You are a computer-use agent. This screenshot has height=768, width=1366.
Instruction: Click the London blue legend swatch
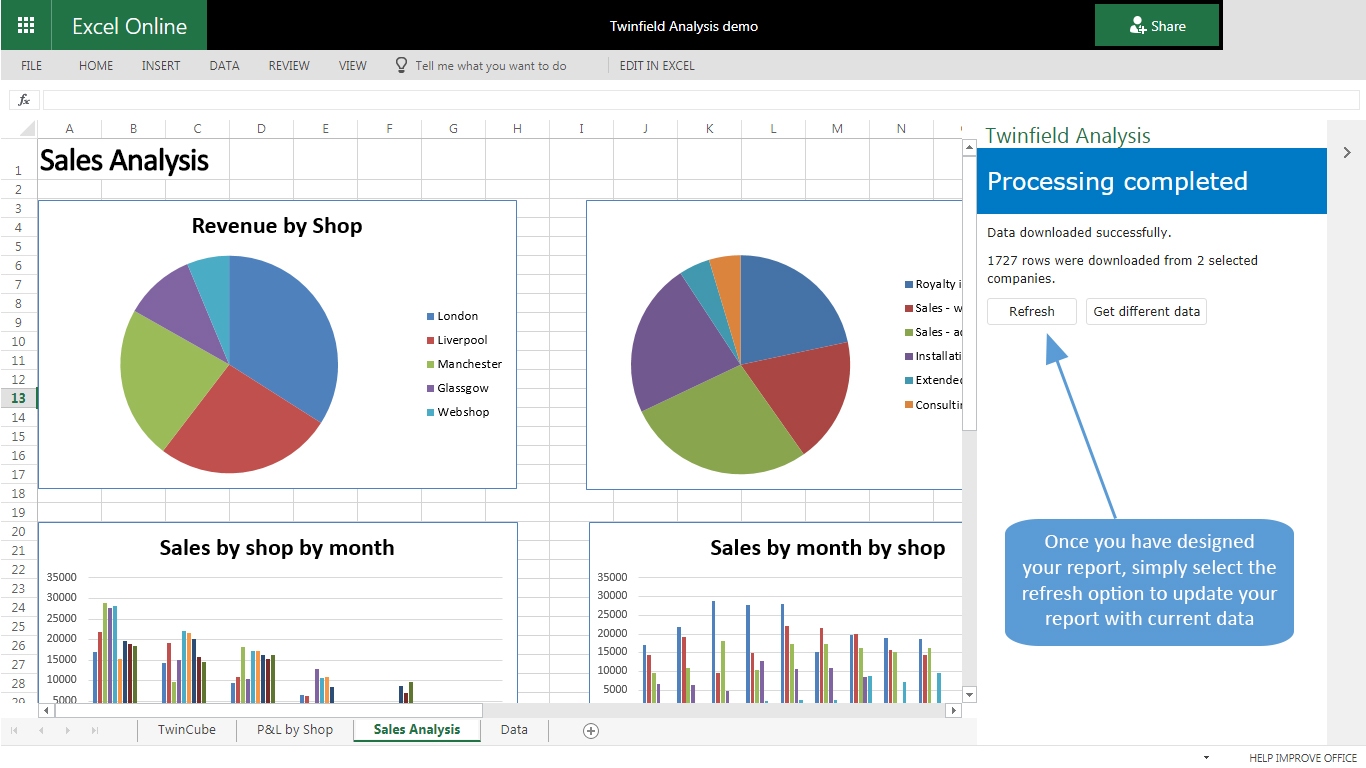point(430,316)
